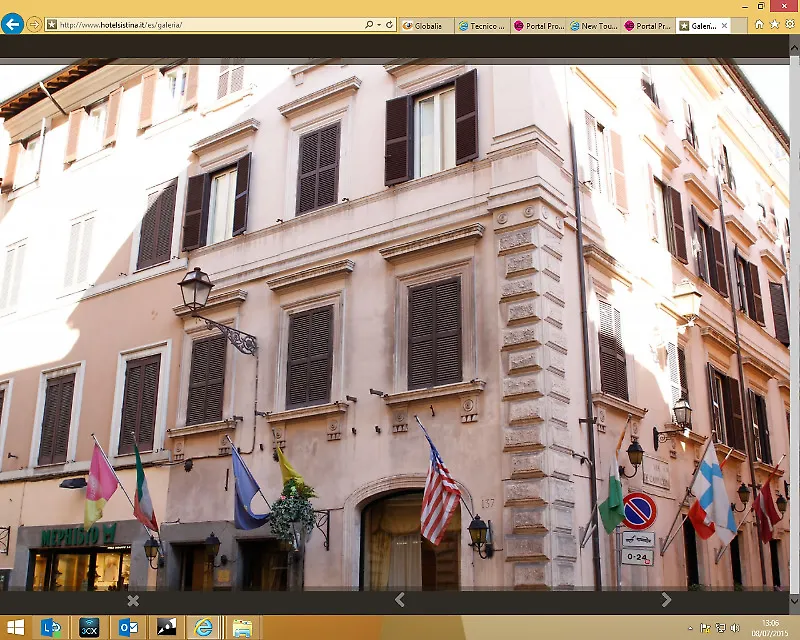Click the volume speaker tray icon
Screen dimensions: 800x640
click(x=735, y=628)
